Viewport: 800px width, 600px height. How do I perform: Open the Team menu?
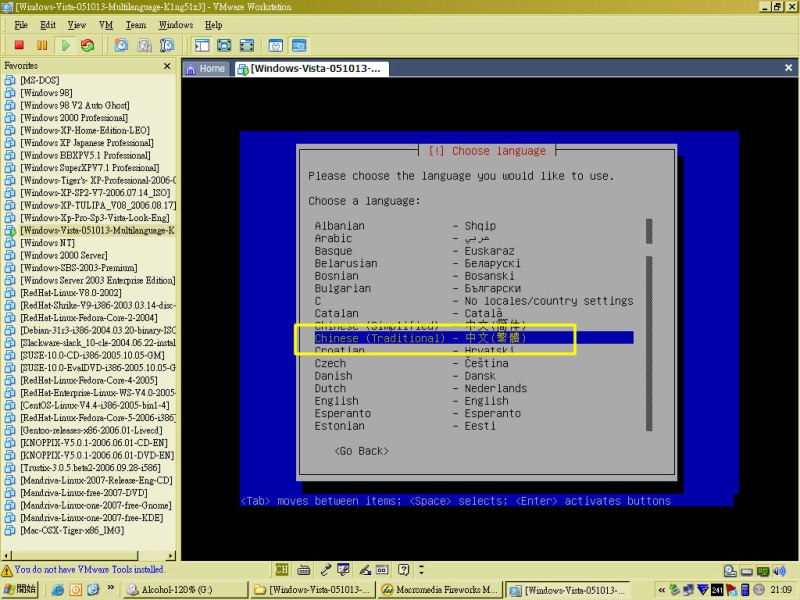136,24
